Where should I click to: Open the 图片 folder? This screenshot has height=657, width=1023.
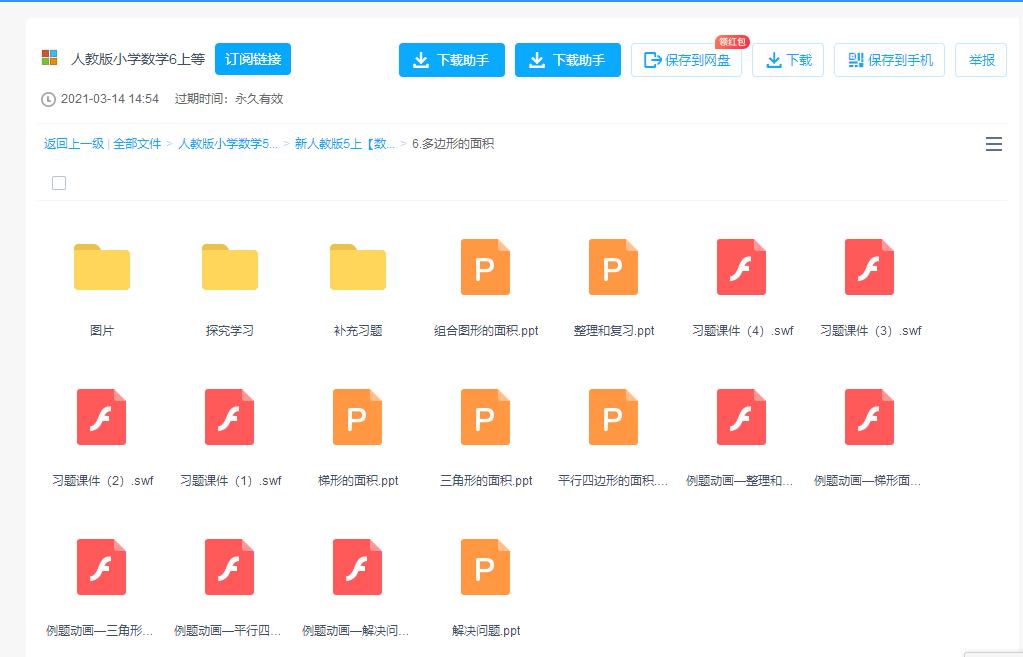101,267
